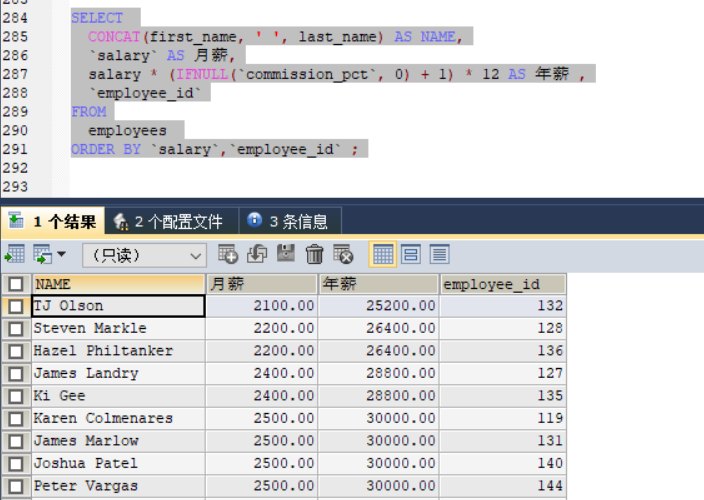
Task: Check the Hazel Philtanker row checkbox
Action: [x=16, y=351]
